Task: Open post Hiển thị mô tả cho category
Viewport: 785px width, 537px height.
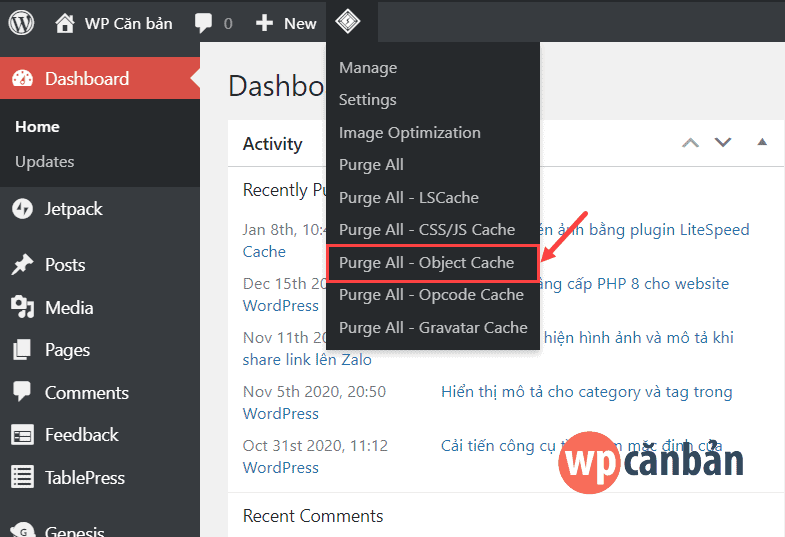Action: 586,392
